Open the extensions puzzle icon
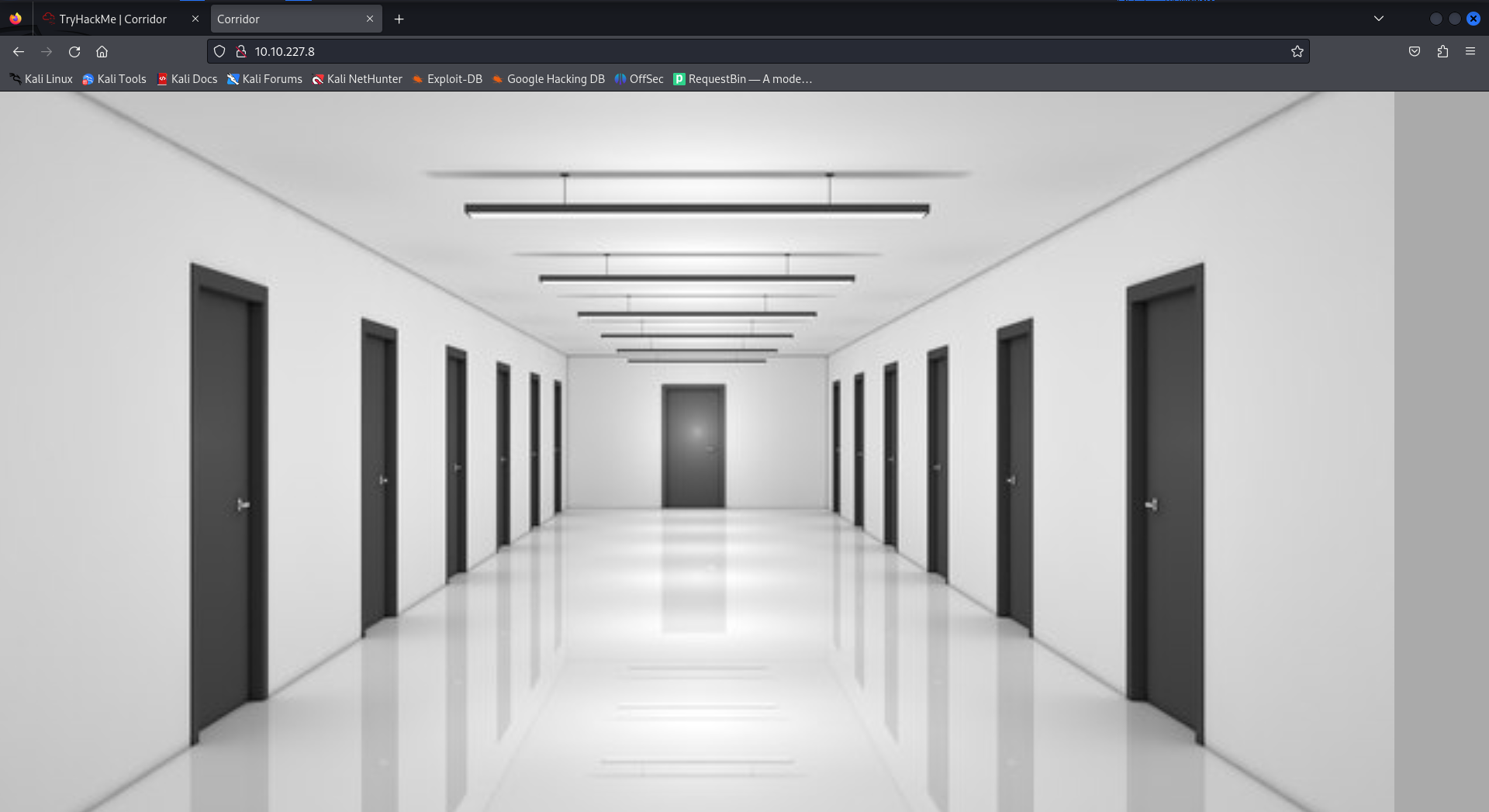The width and height of the screenshot is (1489, 812). (x=1442, y=51)
